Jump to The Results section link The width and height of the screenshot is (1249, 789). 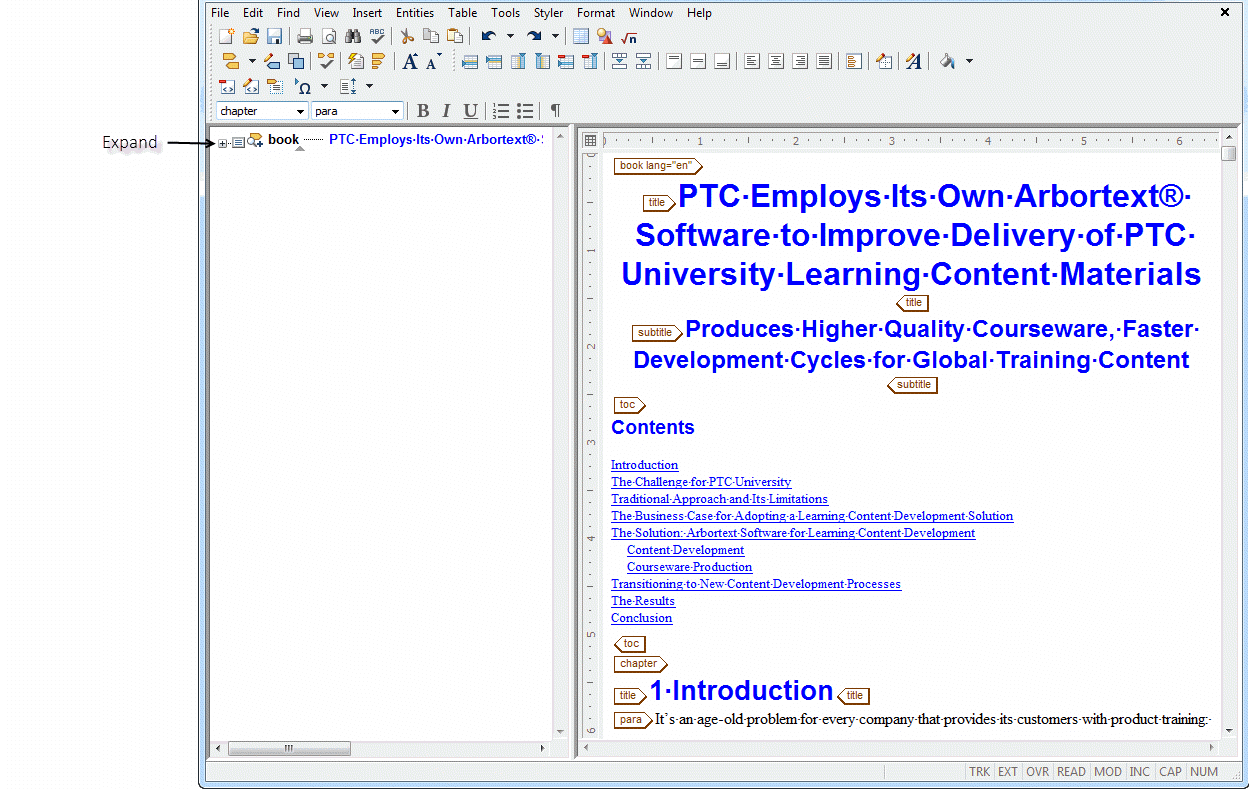643,601
